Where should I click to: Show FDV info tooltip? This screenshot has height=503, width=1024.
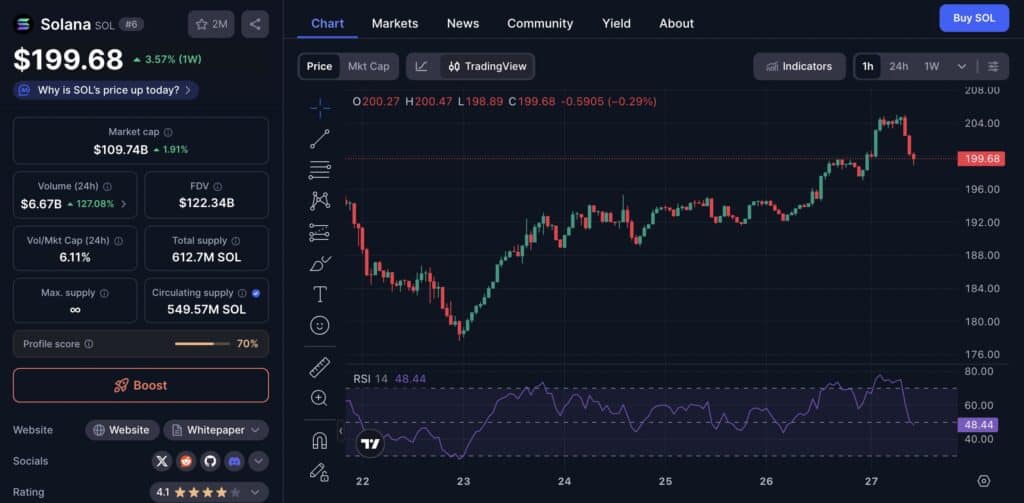tap(217, 186)
